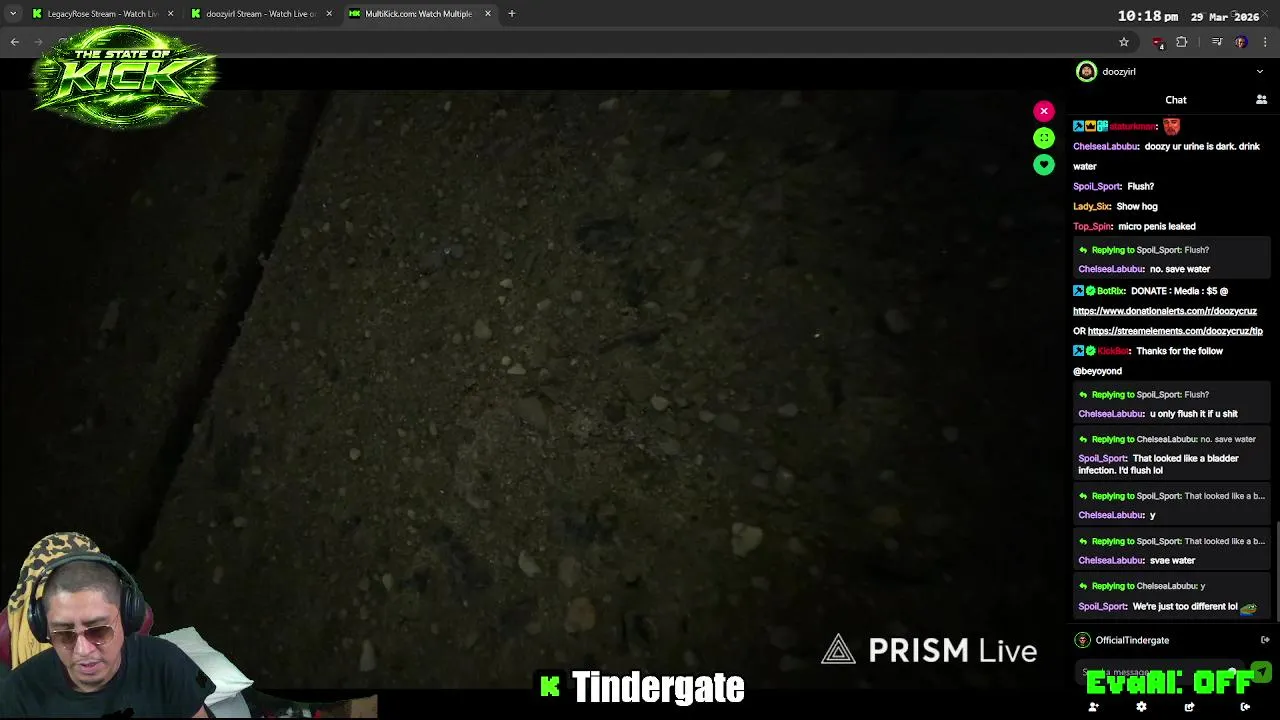The width and height of the screenshot is (1280, 720).
Task: Click the green fullscreen stream button
Action: click(x=1044, y=138)
